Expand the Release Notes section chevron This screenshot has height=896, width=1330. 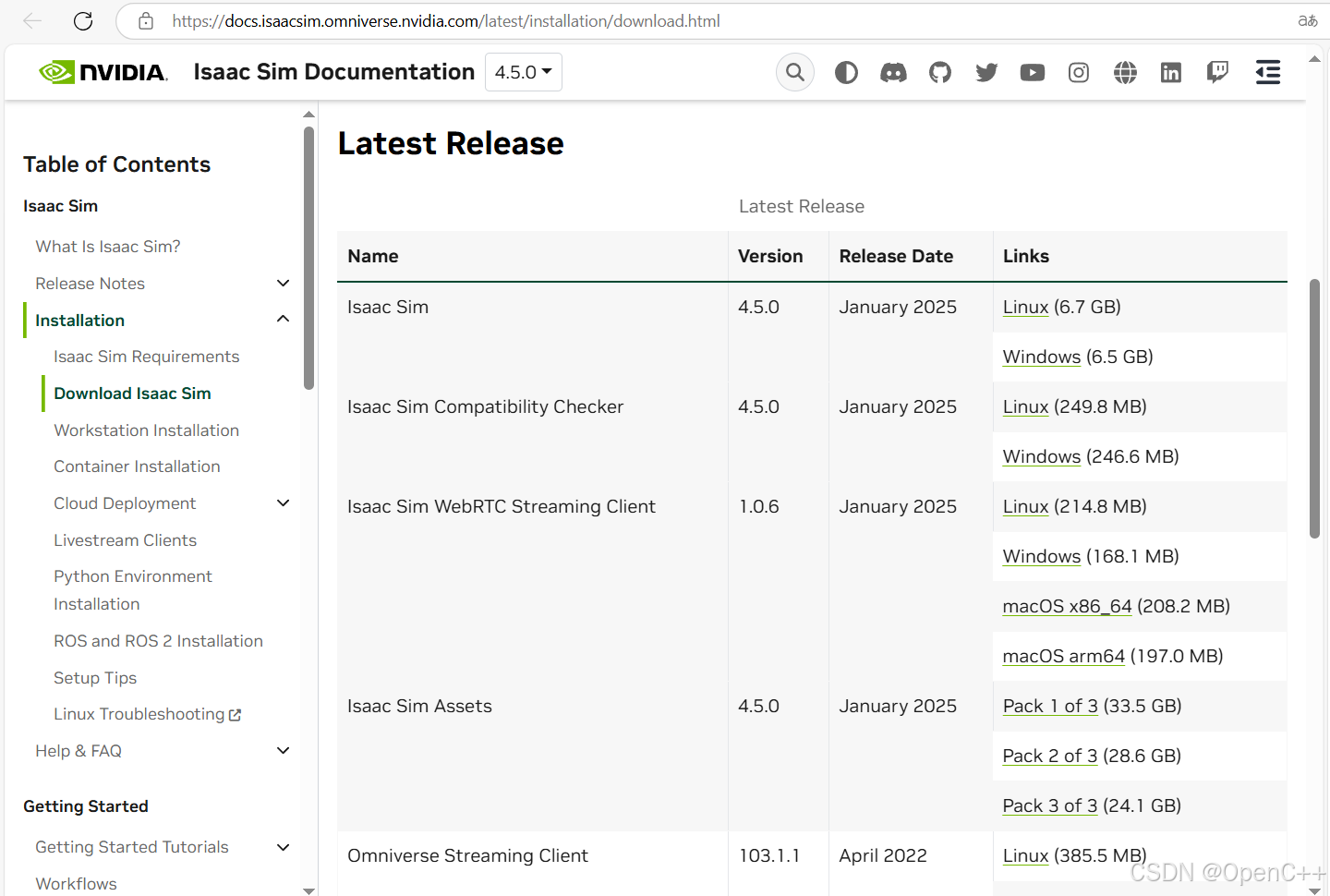pyautogui.click(x=284, y=284)
